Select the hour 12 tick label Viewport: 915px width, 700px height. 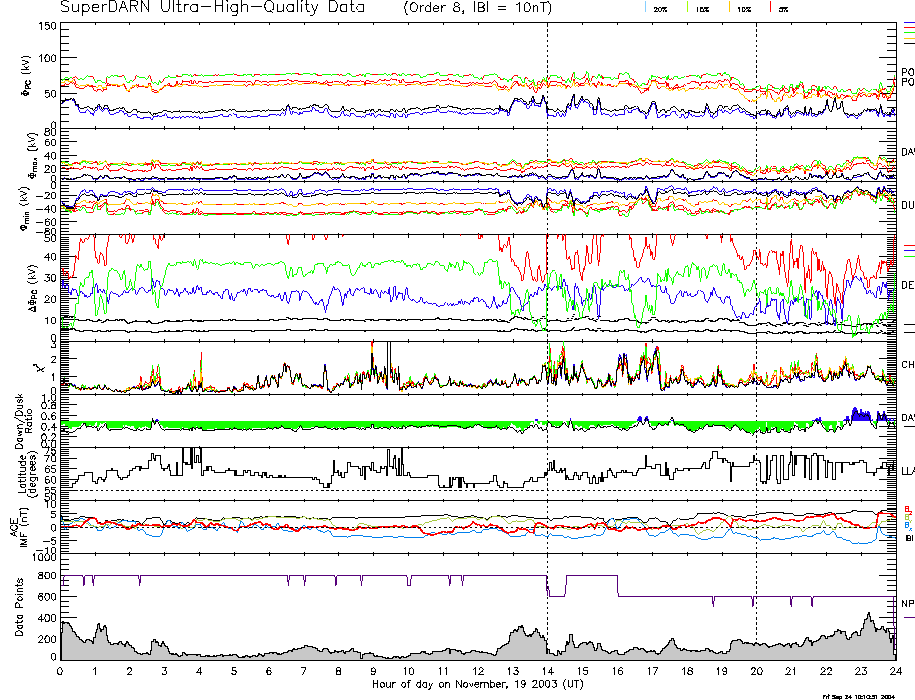coord(477,671)
